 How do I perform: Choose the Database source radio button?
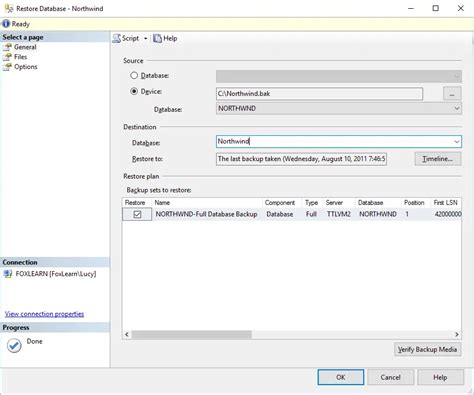(x=134, y=75)
